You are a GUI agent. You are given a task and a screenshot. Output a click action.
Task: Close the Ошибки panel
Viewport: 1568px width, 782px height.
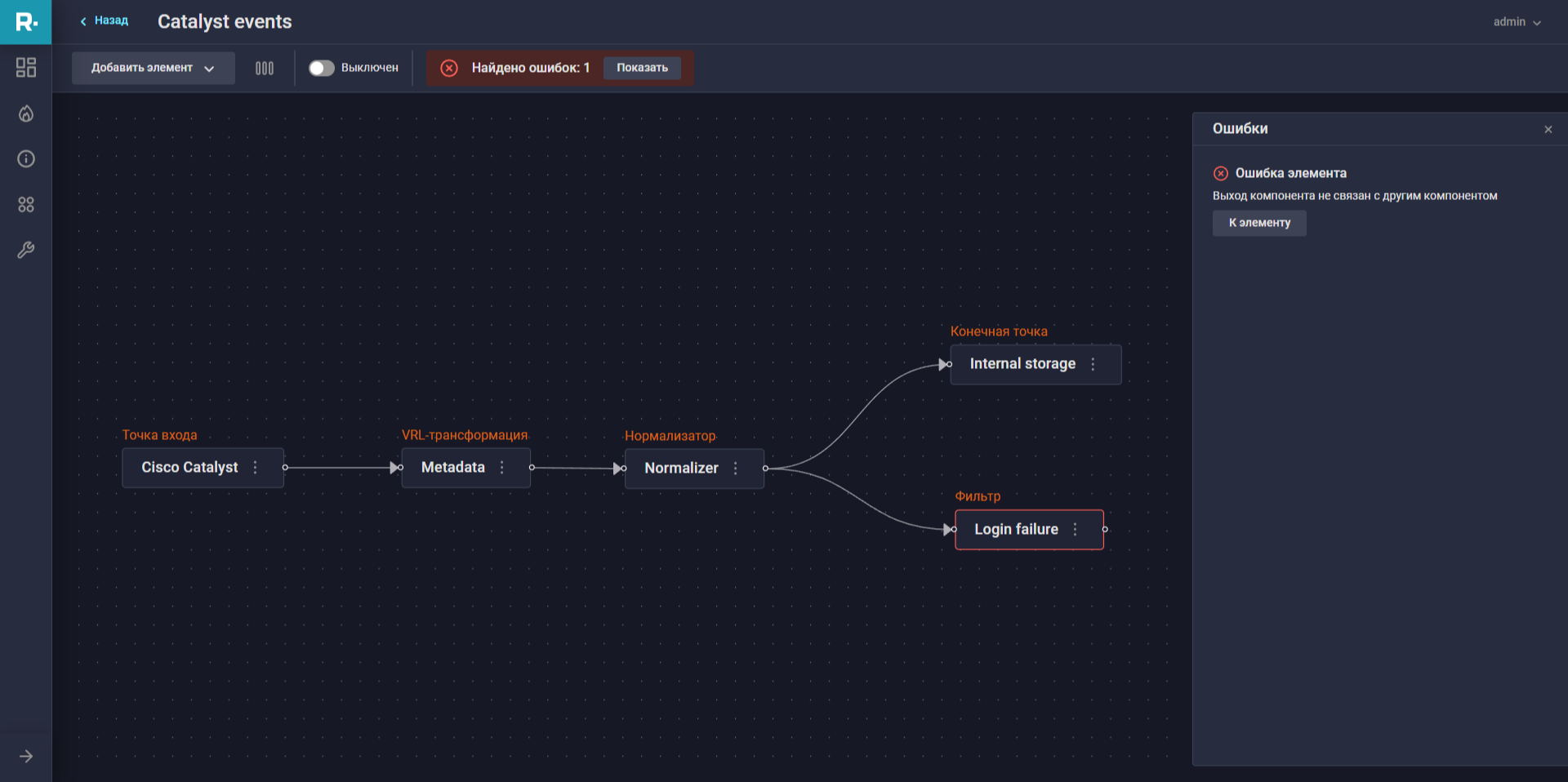click(x=1548, y=130)
